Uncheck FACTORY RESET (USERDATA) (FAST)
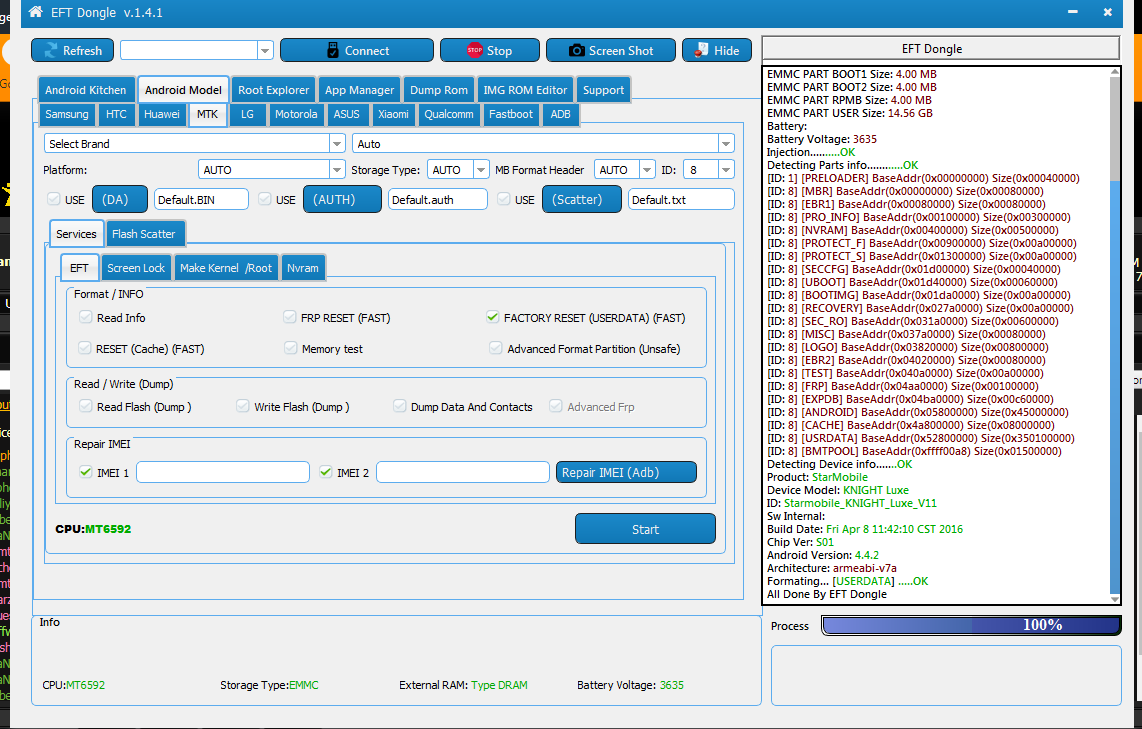 click(x=493, y=317)
